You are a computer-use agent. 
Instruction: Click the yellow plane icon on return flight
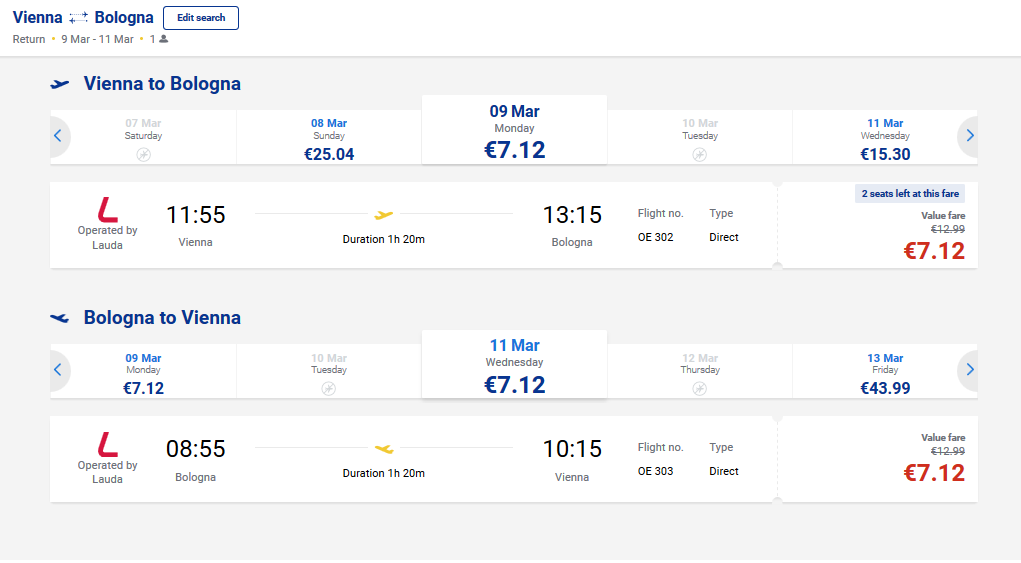tap(384, 448)
